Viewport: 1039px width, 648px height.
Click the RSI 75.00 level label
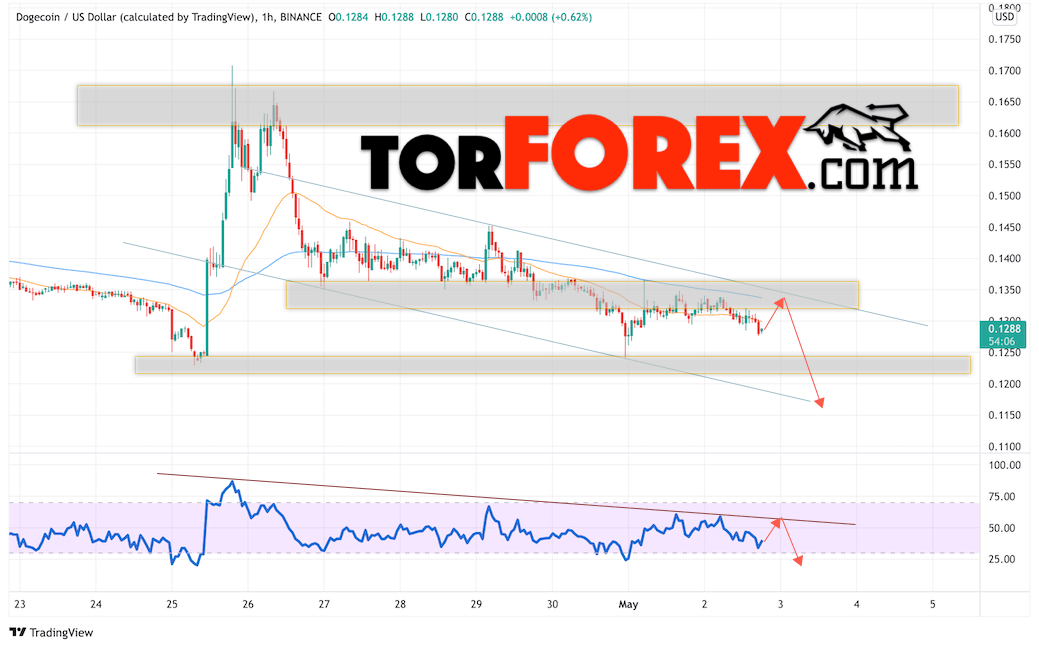pos(1005,497)
